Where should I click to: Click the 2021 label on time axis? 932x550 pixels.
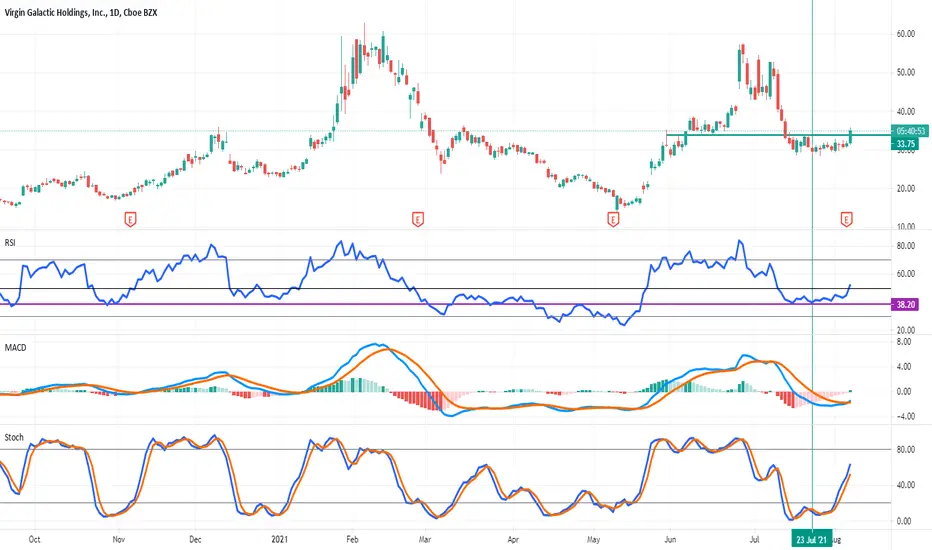click(279, 540)
